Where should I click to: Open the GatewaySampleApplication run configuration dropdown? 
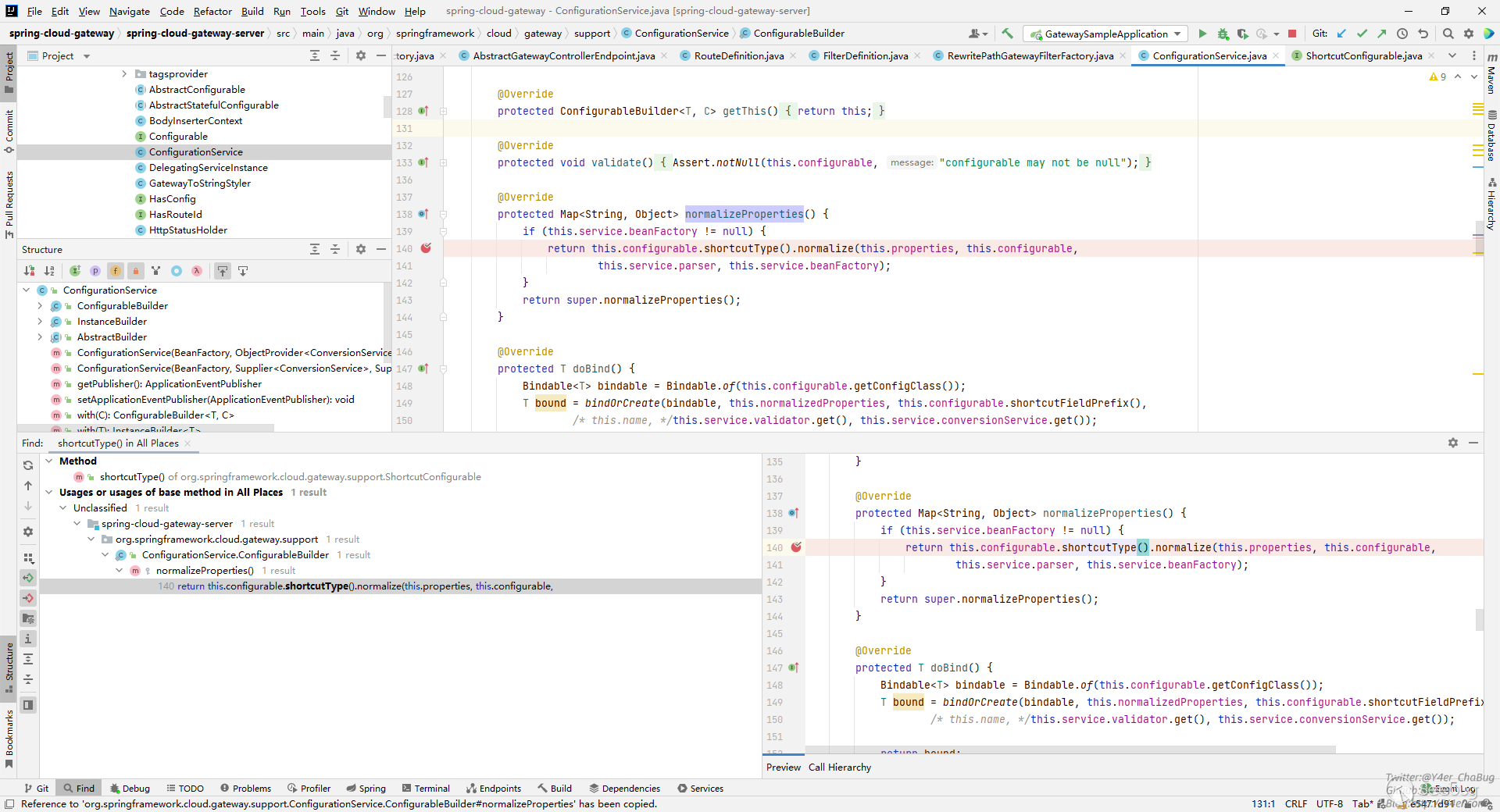(1106, 34)
